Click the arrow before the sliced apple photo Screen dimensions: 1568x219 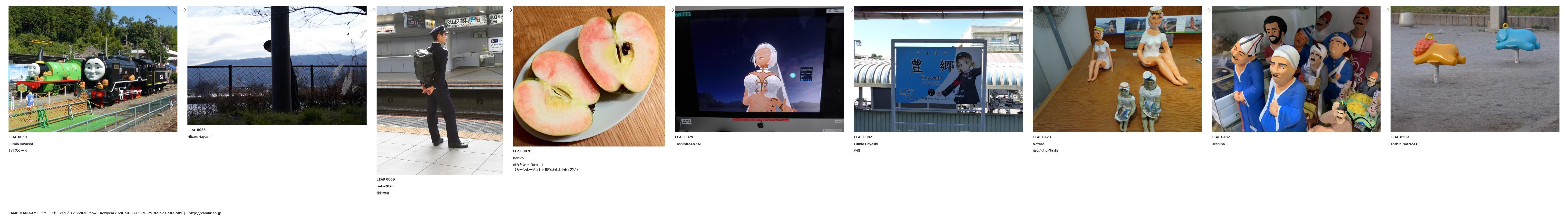pos(508,10)
